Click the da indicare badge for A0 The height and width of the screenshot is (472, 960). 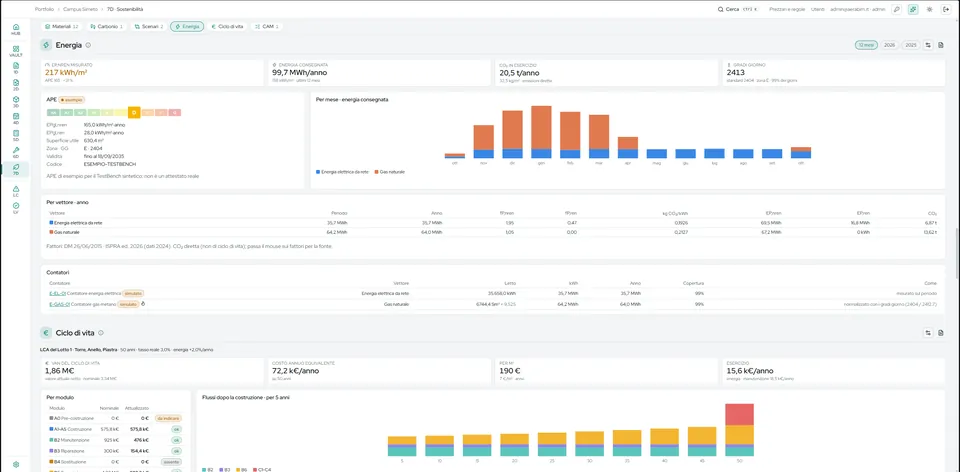click(168, 418)
